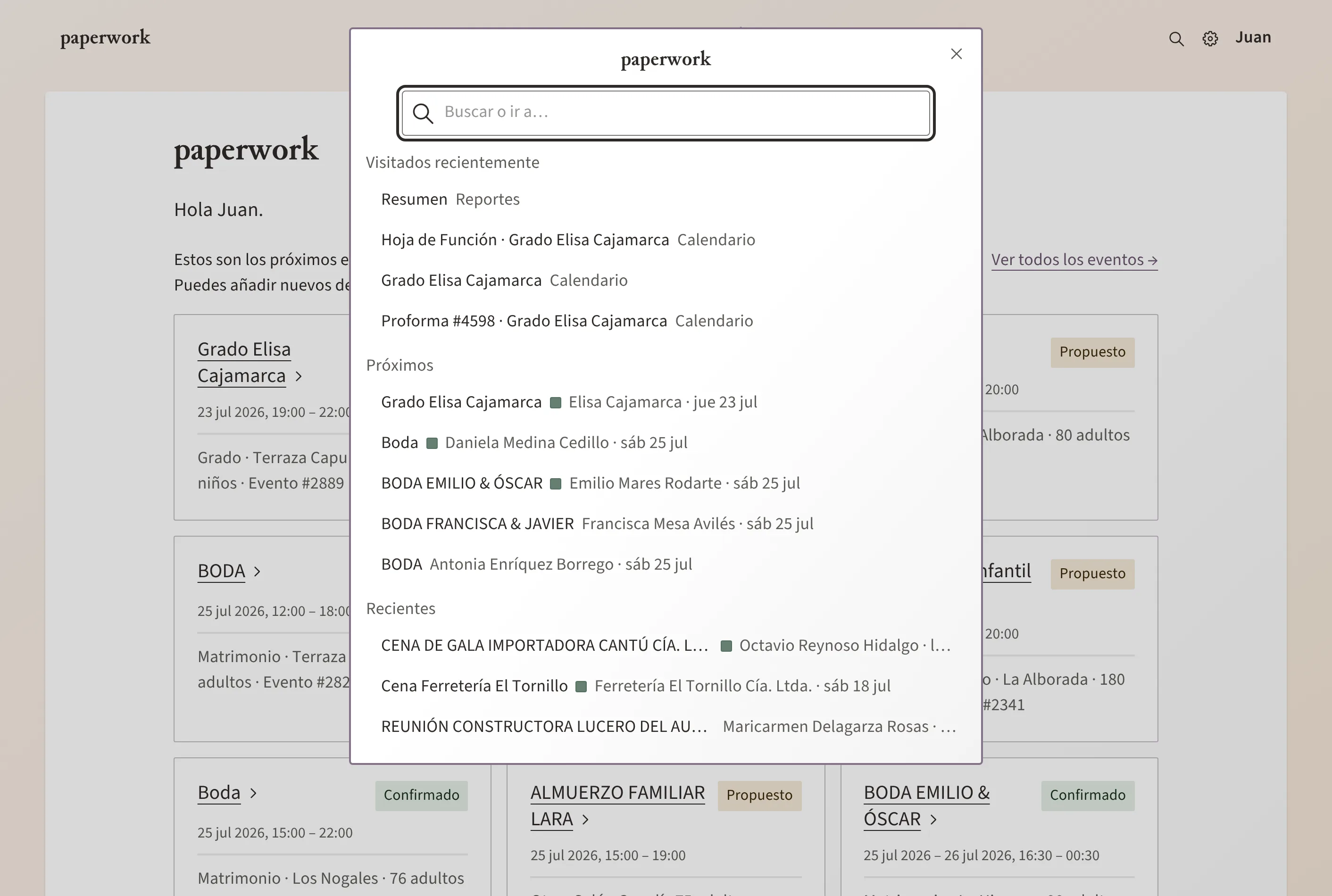Go to paperwork logo in header
This screenshot has width=1332, height=896.
(105, 38)
